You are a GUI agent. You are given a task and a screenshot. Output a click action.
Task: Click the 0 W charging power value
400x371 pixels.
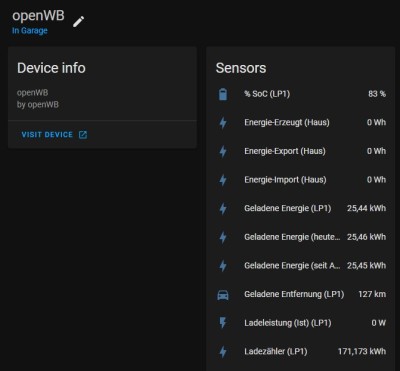pos(379,323)
